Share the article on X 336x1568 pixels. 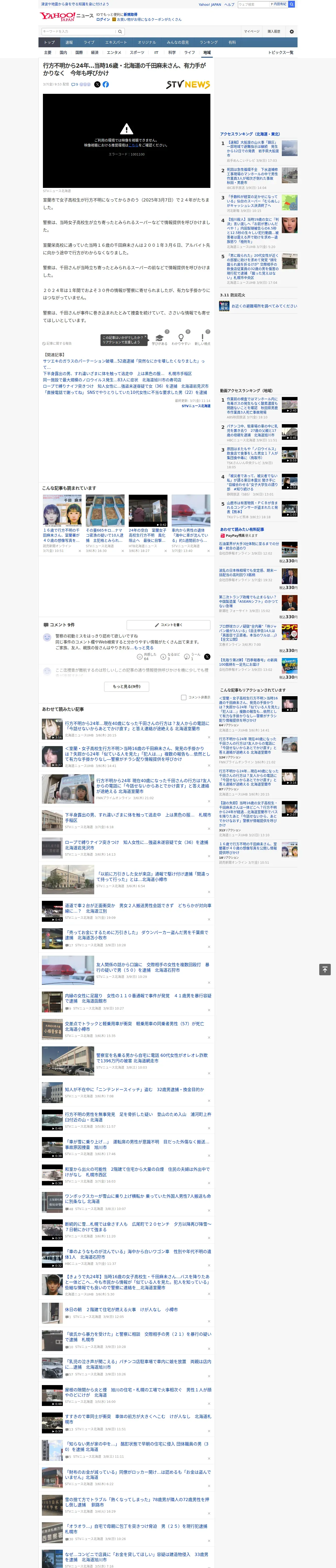tap(97, 85)
